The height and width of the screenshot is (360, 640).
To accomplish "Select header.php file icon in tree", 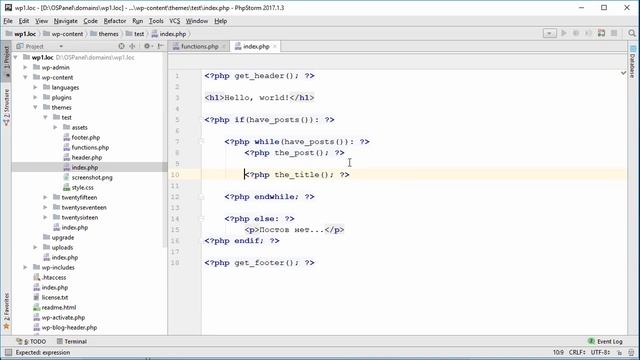I will pyautogui.click(x=67, y=157).
